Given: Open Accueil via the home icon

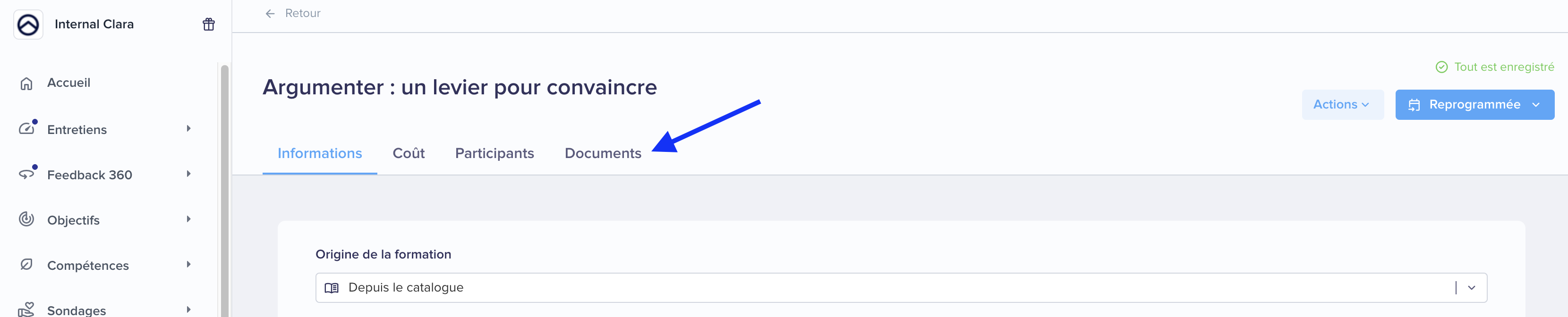Looking at the screenshot, I should [x=26, y=83].
